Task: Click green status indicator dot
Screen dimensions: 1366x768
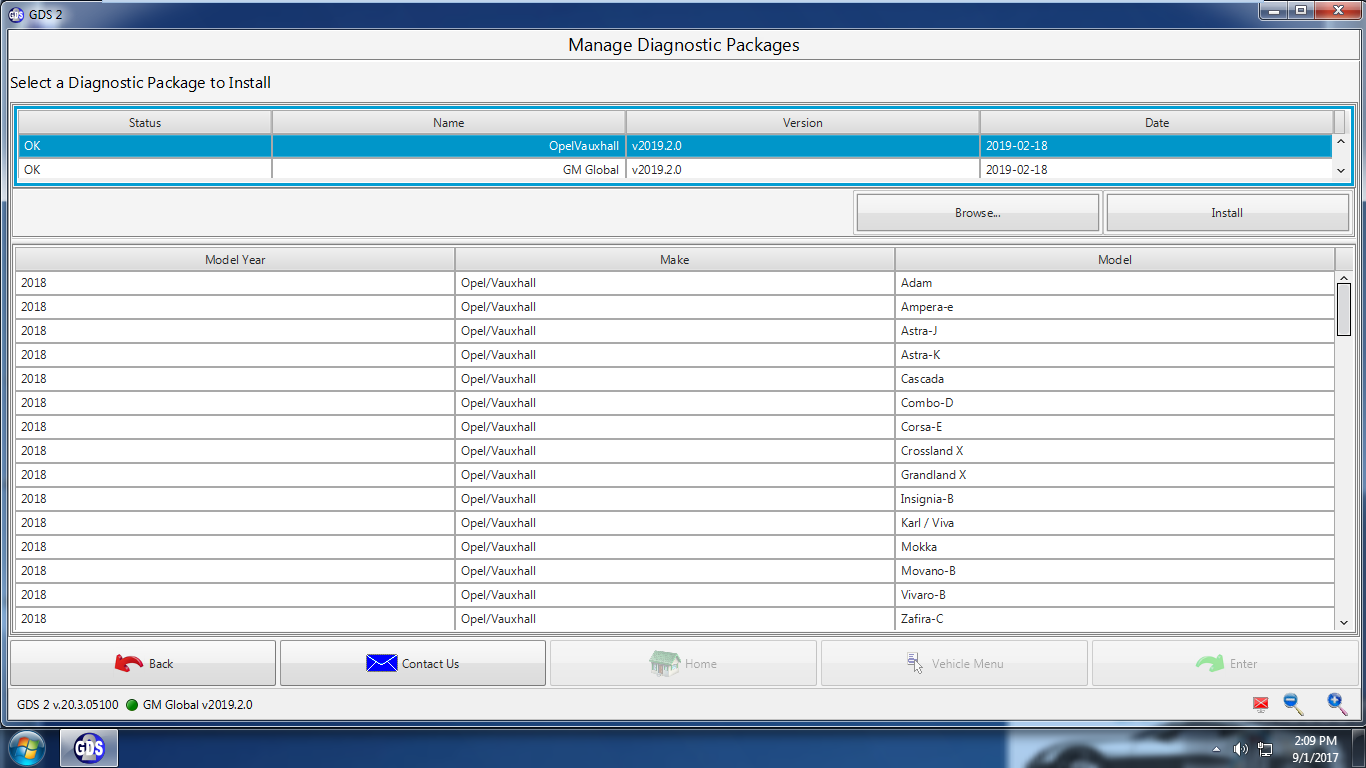Action: point(132,705)
